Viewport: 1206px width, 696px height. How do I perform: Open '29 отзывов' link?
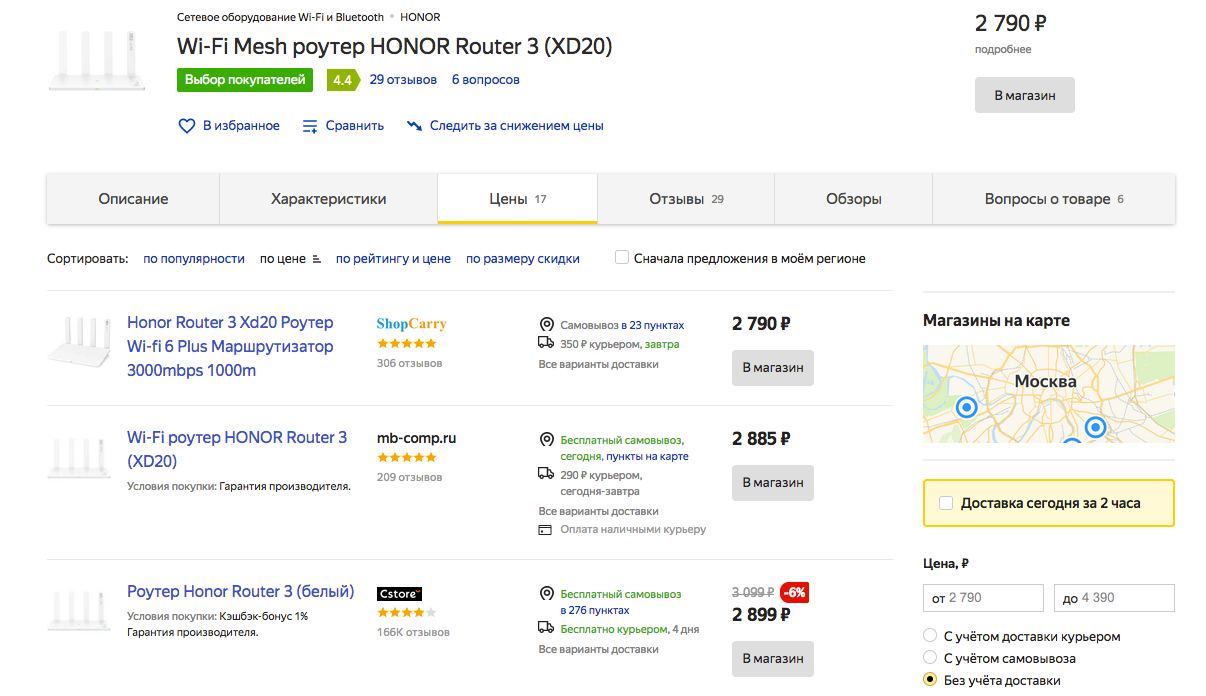click(x=403, y=80)
